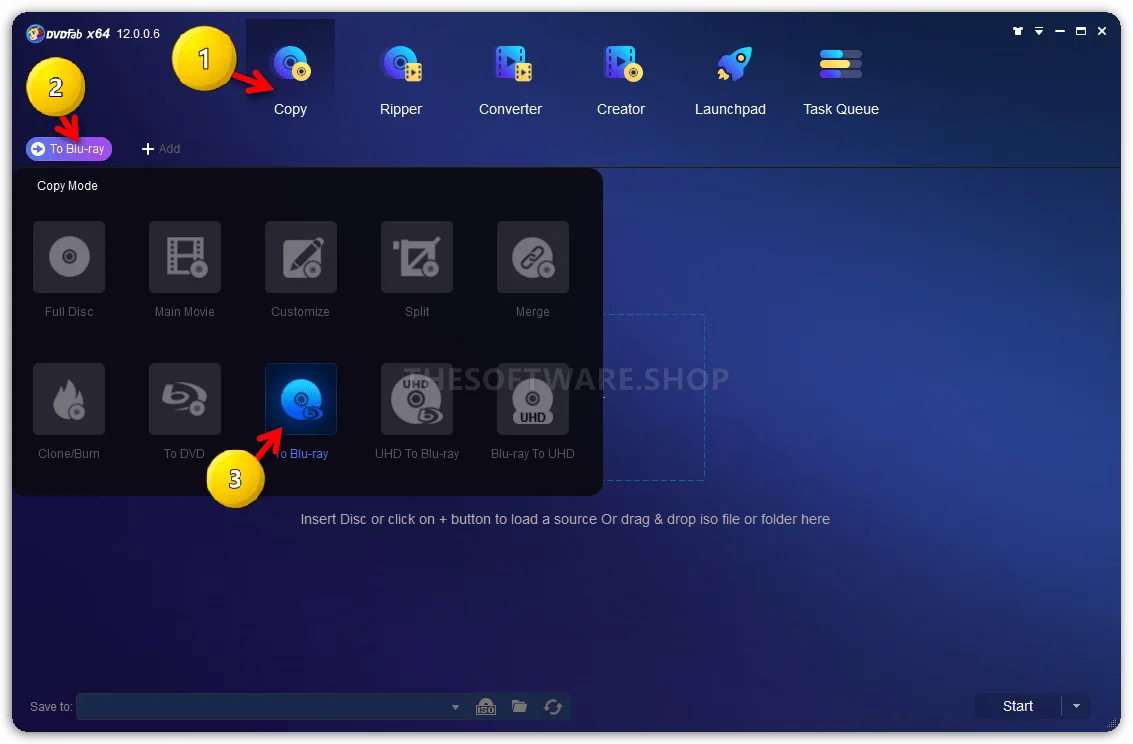Screen dimensions: 1133x744
Task: Select Split copy mode
Action: (x=417, y=257)
